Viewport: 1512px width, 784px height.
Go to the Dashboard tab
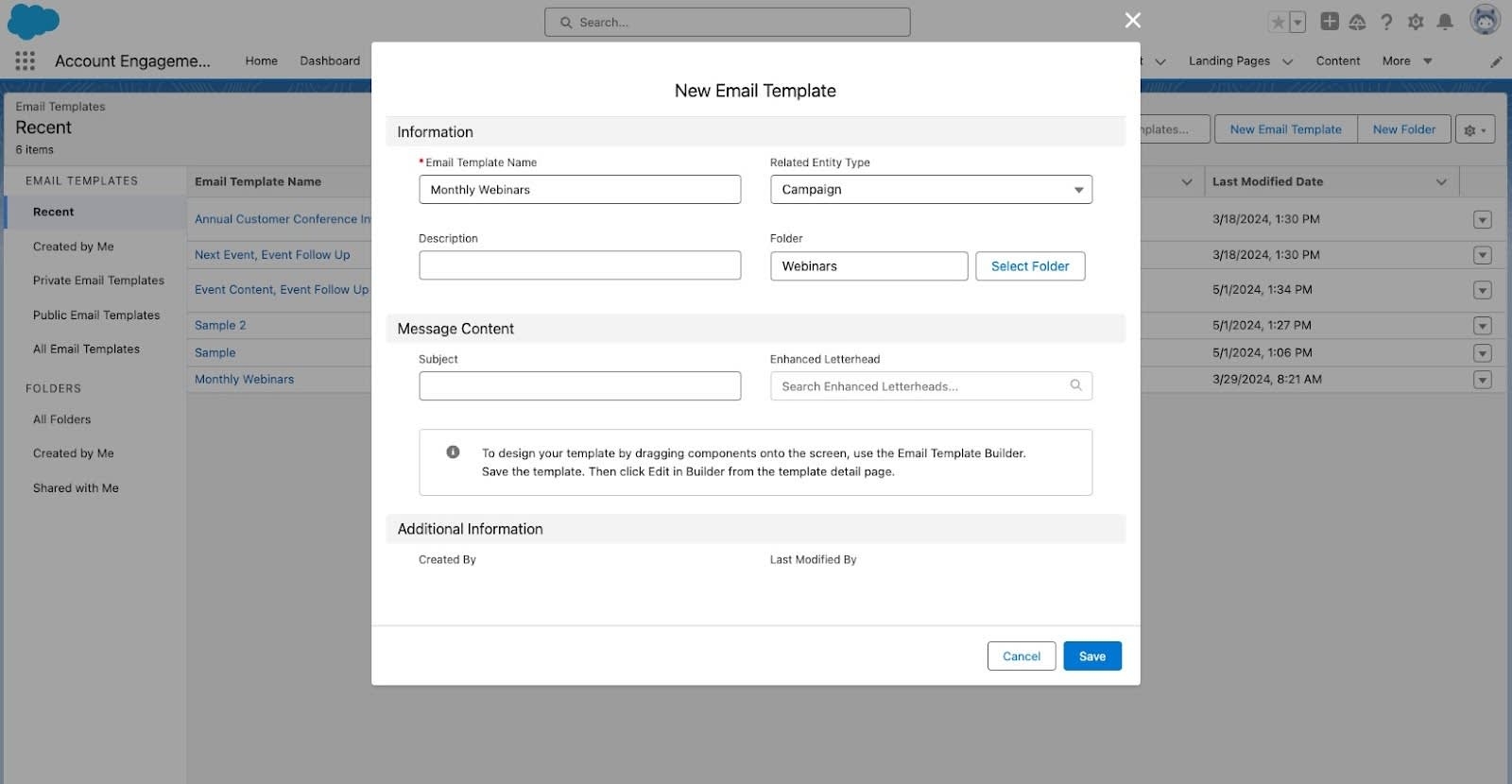(x=330, y=60)
